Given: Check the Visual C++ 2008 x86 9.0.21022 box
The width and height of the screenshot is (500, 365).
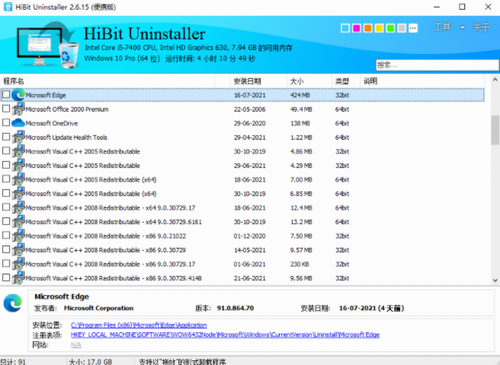Looking at the screenshot, I should pyautogui.click(x=6, y=235).
